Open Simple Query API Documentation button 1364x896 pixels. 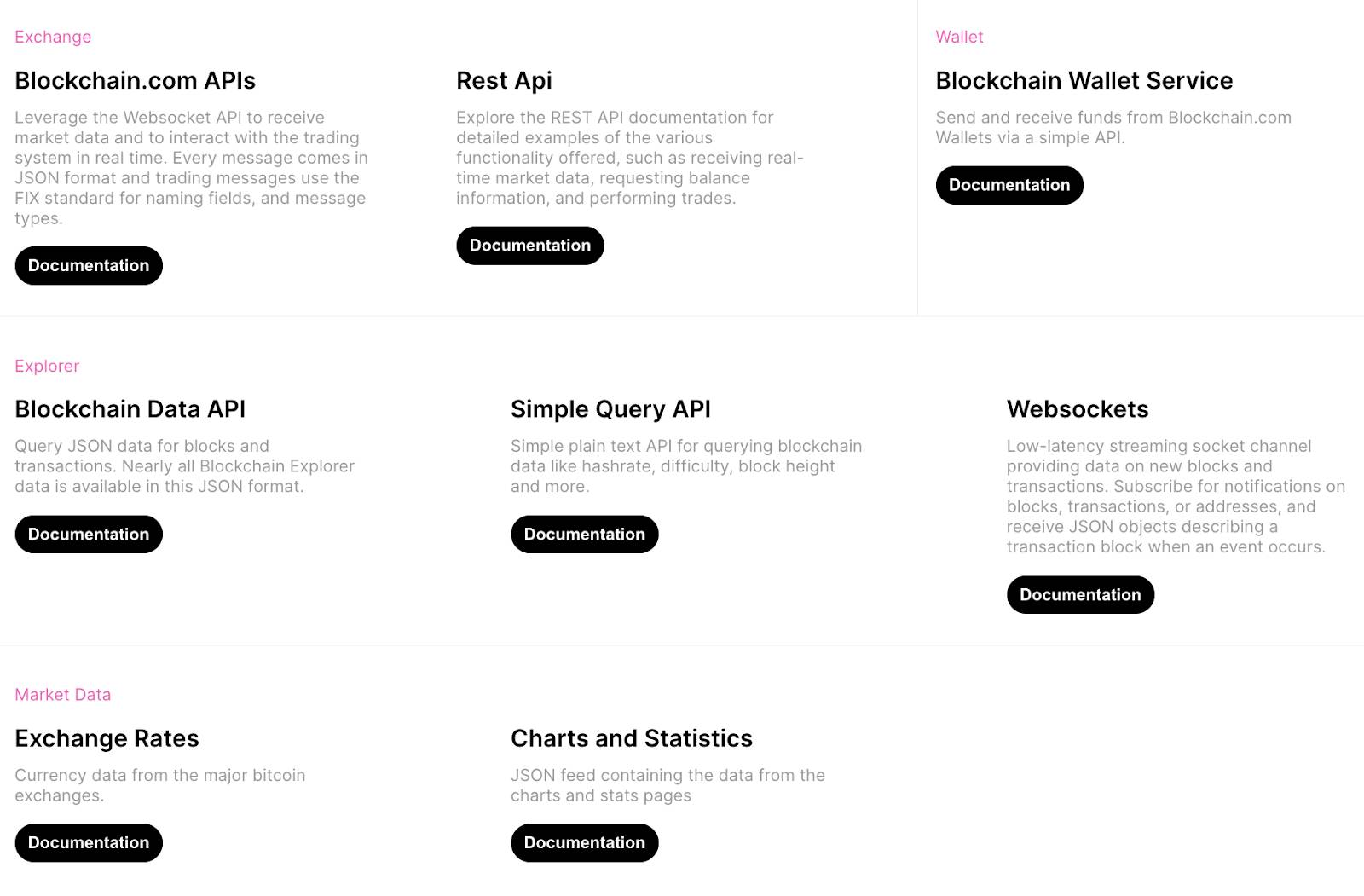coord(585,535)
